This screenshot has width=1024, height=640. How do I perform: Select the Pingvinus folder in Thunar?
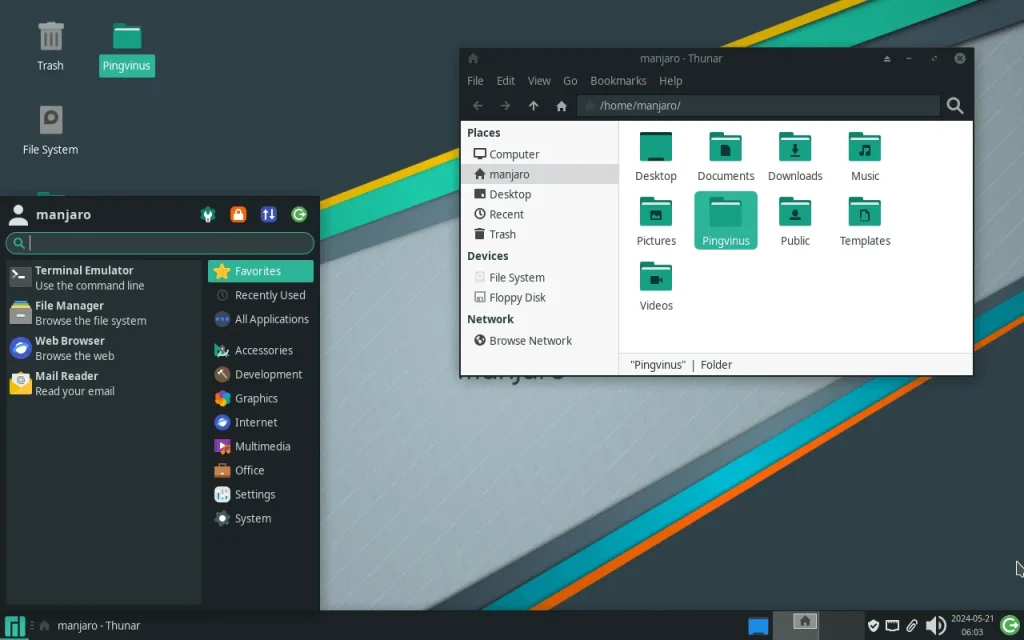[x=726, y=221]
